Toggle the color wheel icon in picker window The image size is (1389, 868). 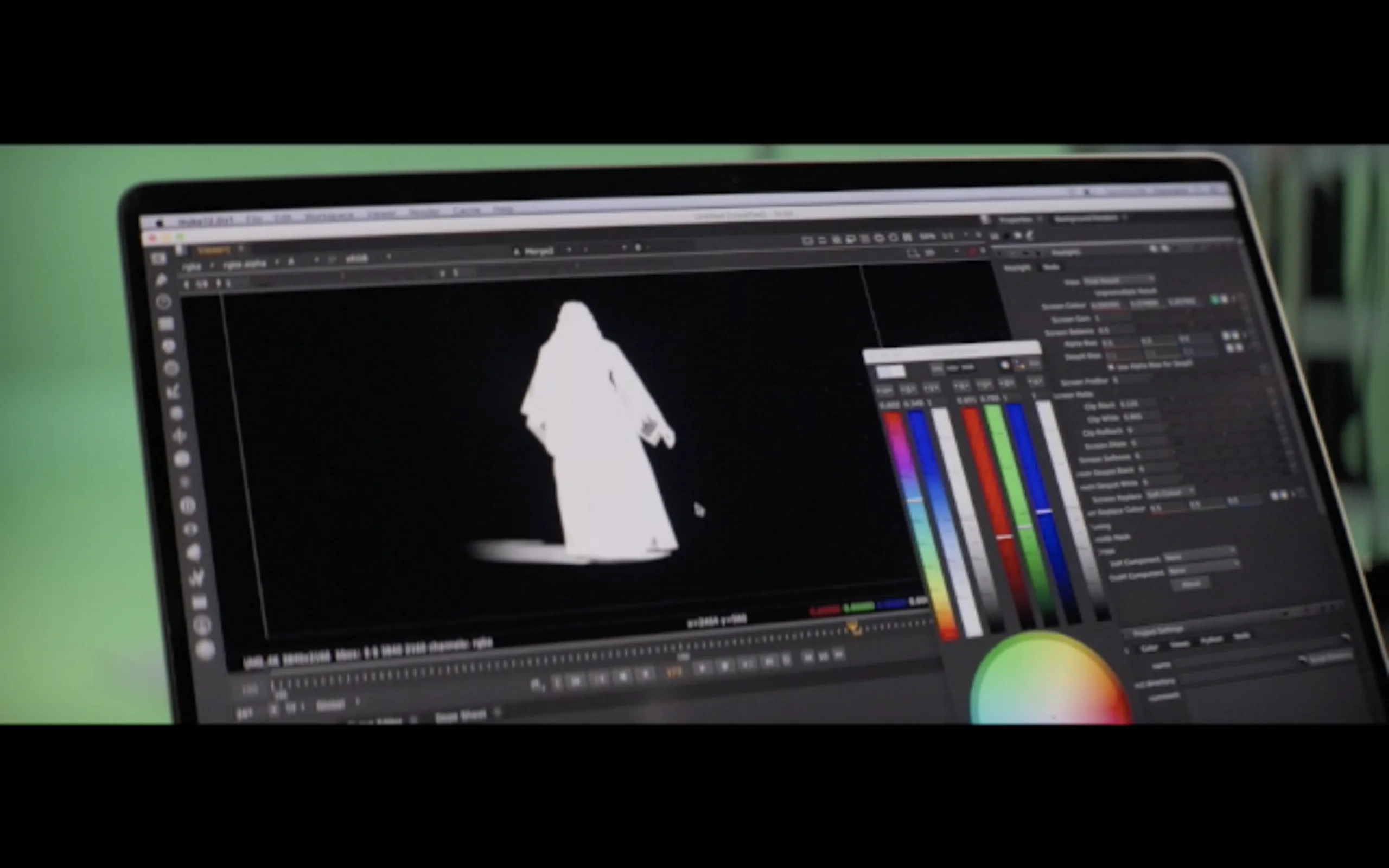tap(1005, 365)
